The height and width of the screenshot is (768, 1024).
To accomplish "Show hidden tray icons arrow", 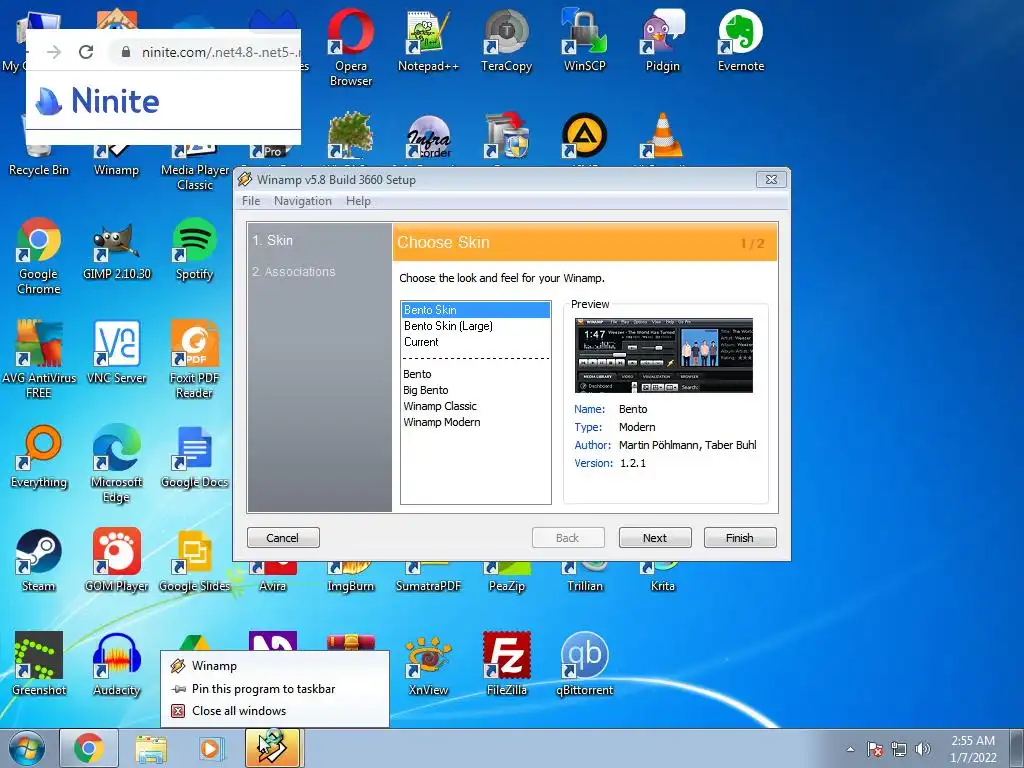I will 850,749.
